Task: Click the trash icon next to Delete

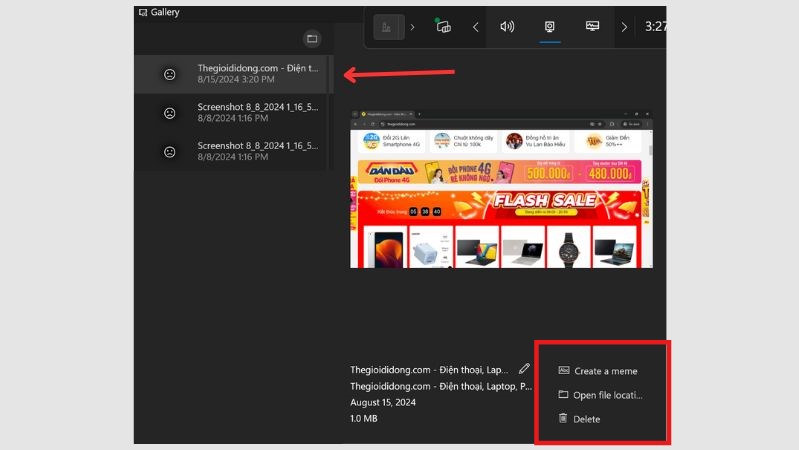Action: (563, 418)
